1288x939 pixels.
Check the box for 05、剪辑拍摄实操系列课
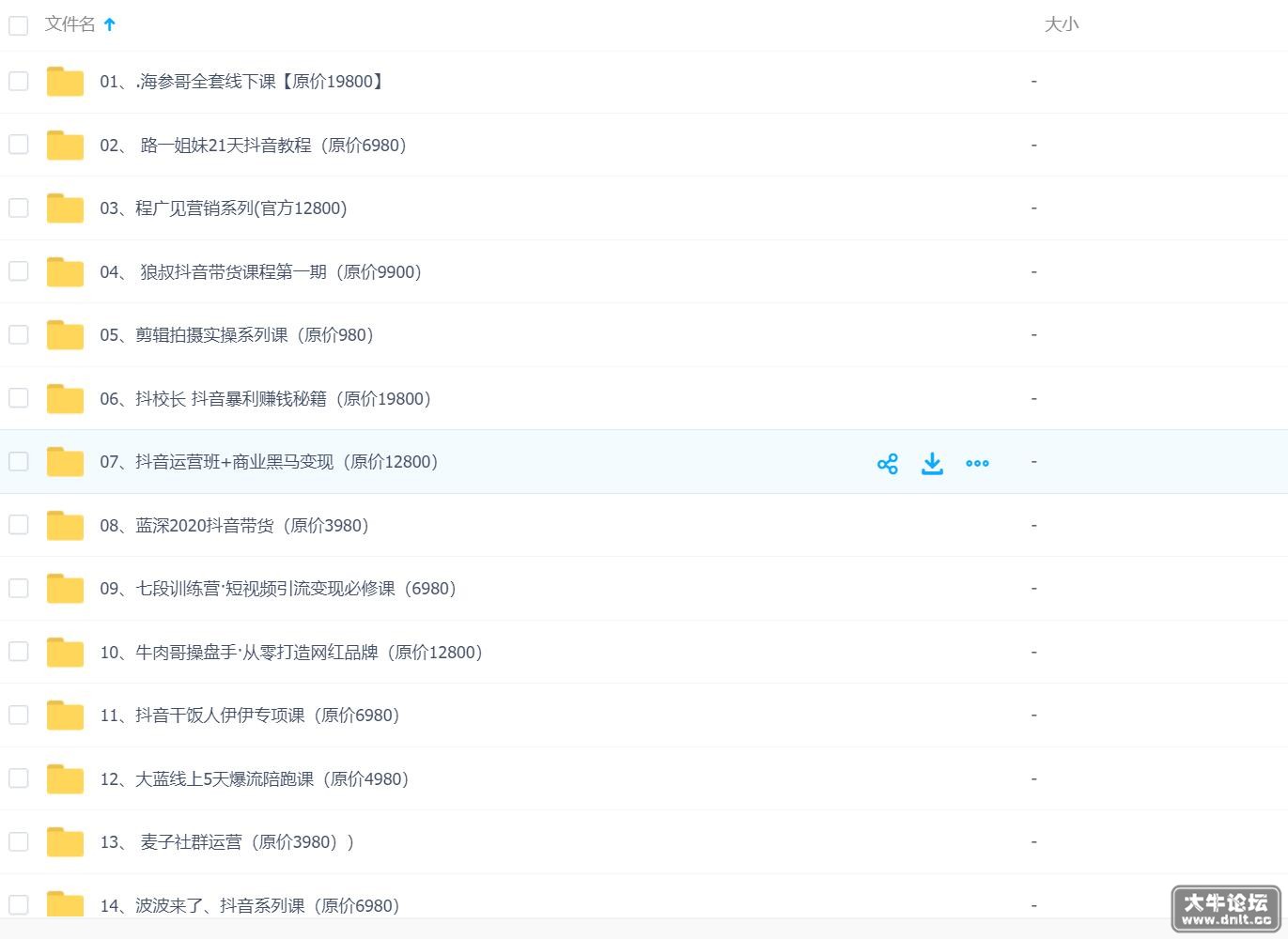pos(18,334)
